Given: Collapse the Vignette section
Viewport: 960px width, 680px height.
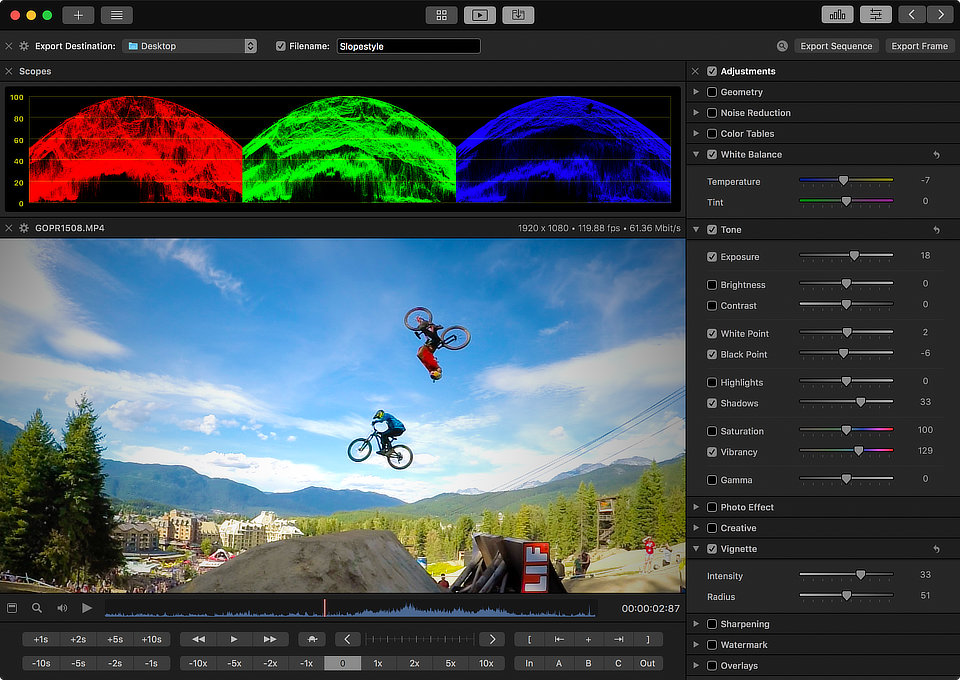Looking at the screenshot, I should [x=696, y=549].
